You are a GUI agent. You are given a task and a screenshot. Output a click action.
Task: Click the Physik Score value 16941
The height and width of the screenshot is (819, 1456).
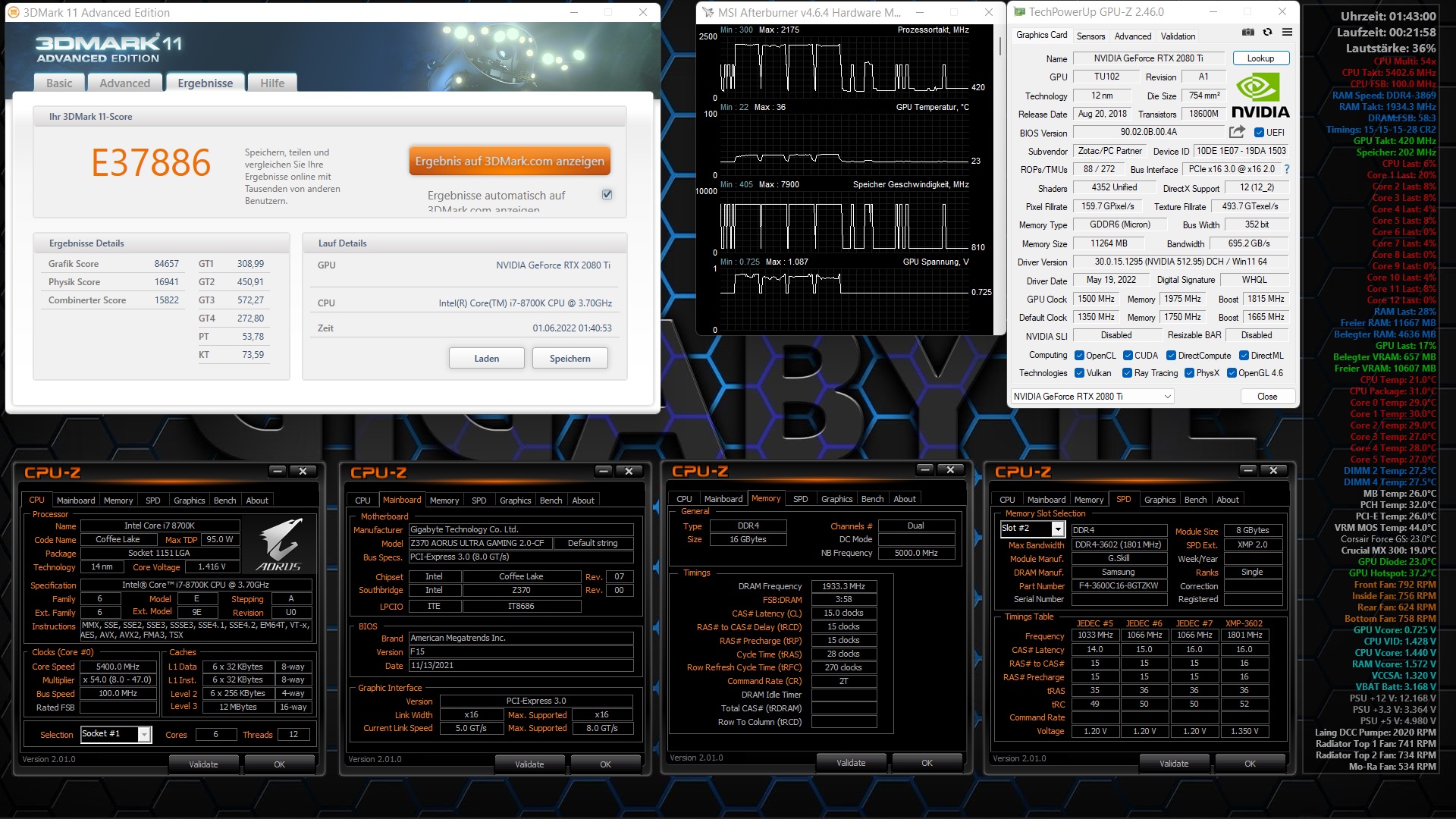[166, 282]
